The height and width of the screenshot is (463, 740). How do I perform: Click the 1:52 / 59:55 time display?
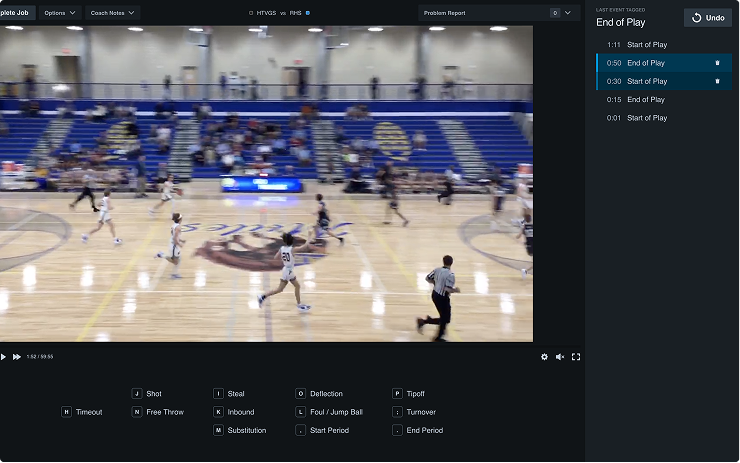40,357
